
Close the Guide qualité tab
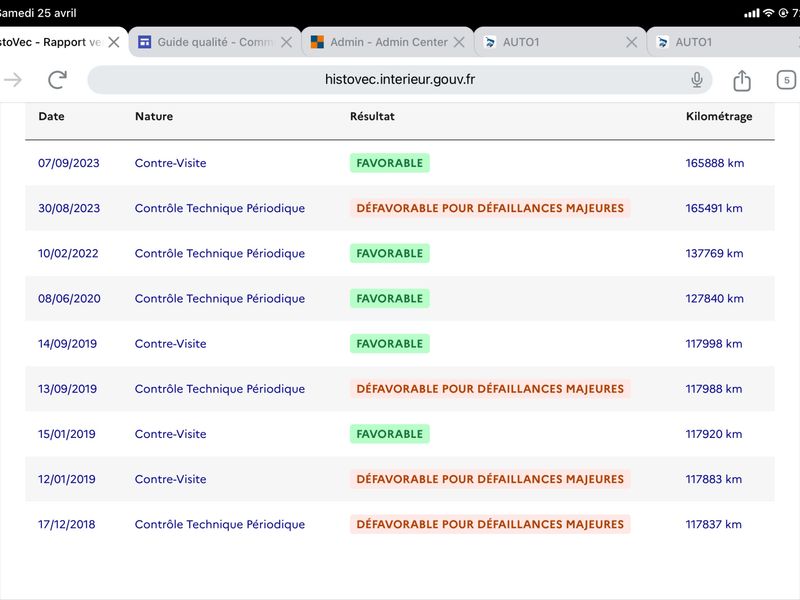point(287,42)
